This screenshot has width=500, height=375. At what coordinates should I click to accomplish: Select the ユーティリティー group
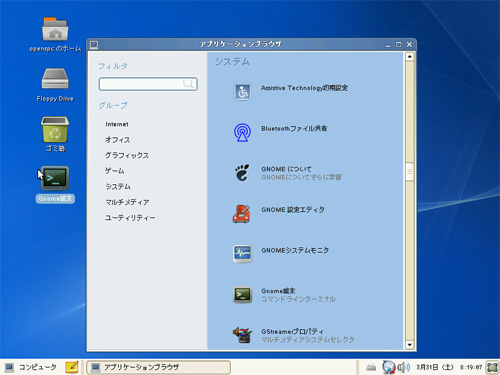(130, 218)
